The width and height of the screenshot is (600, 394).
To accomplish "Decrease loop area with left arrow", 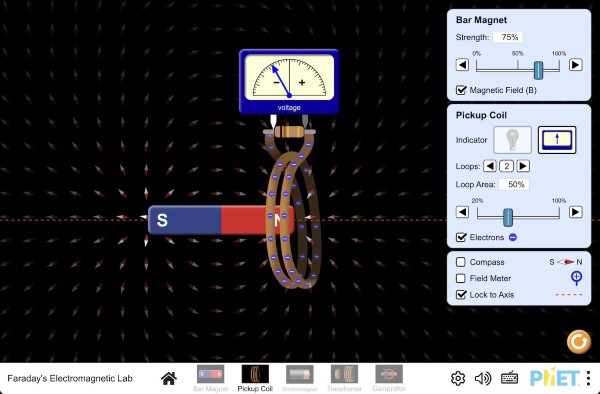I will pos(462,212).
